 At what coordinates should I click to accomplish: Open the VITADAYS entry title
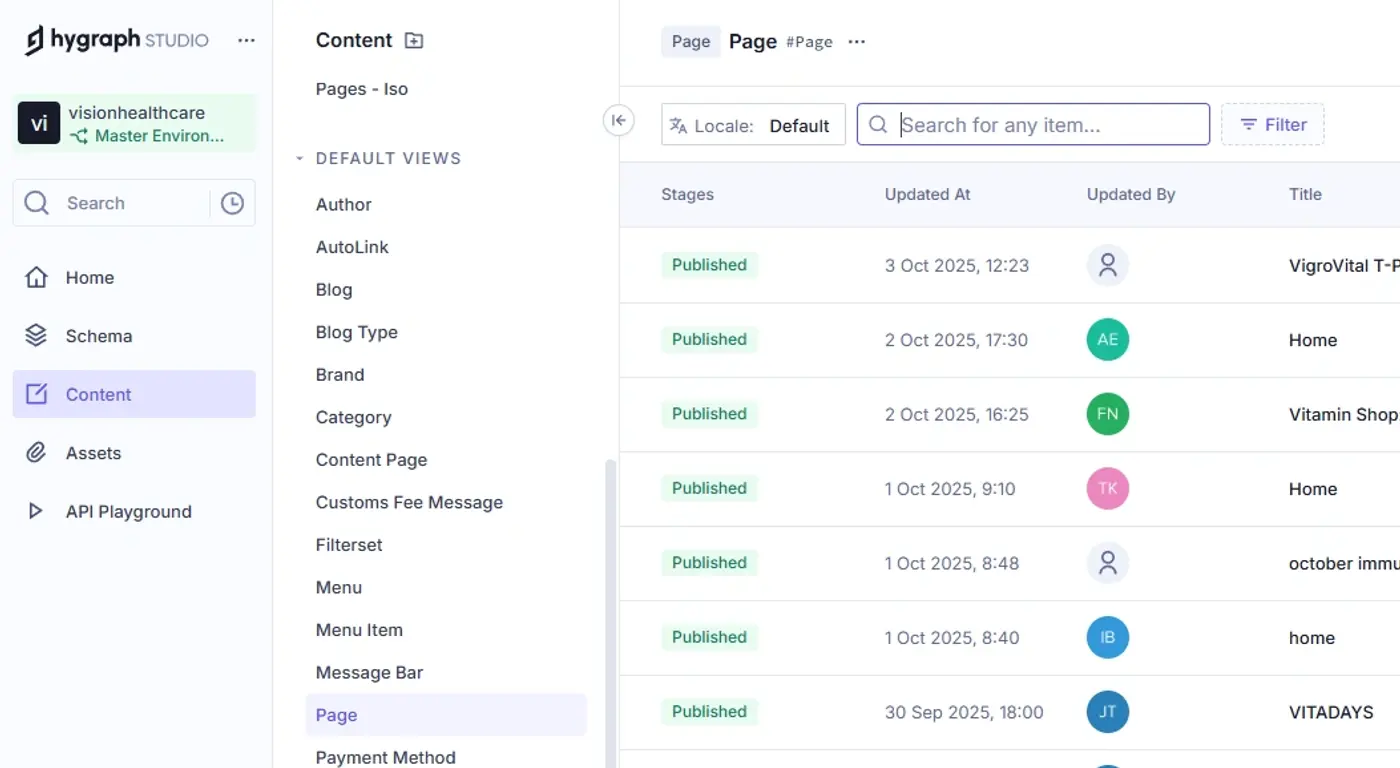tap(1331, 712)
